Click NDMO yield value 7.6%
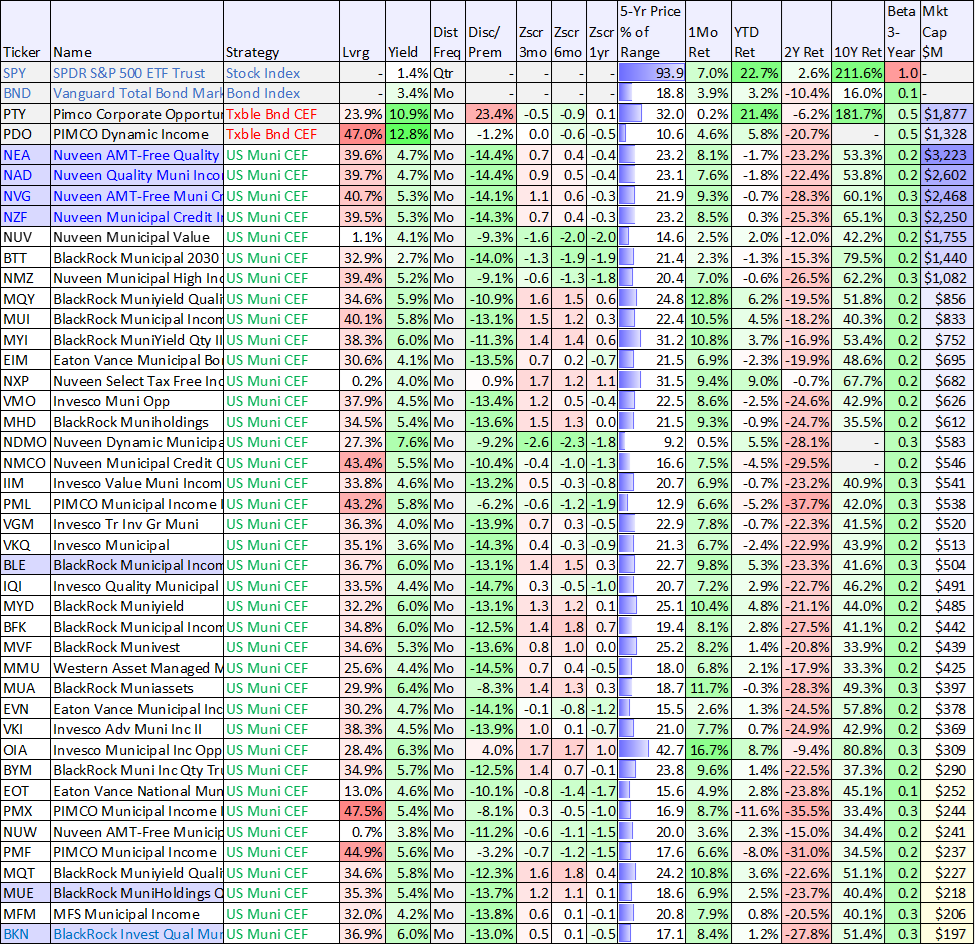 408,443
